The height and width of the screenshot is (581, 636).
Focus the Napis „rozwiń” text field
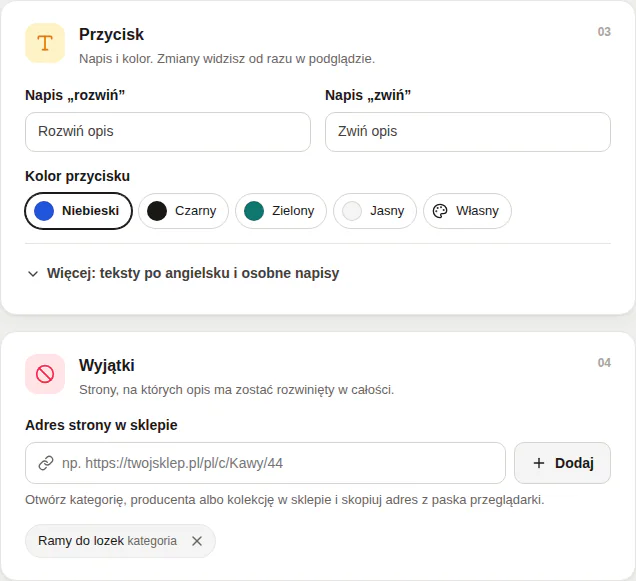click(168, 132)
